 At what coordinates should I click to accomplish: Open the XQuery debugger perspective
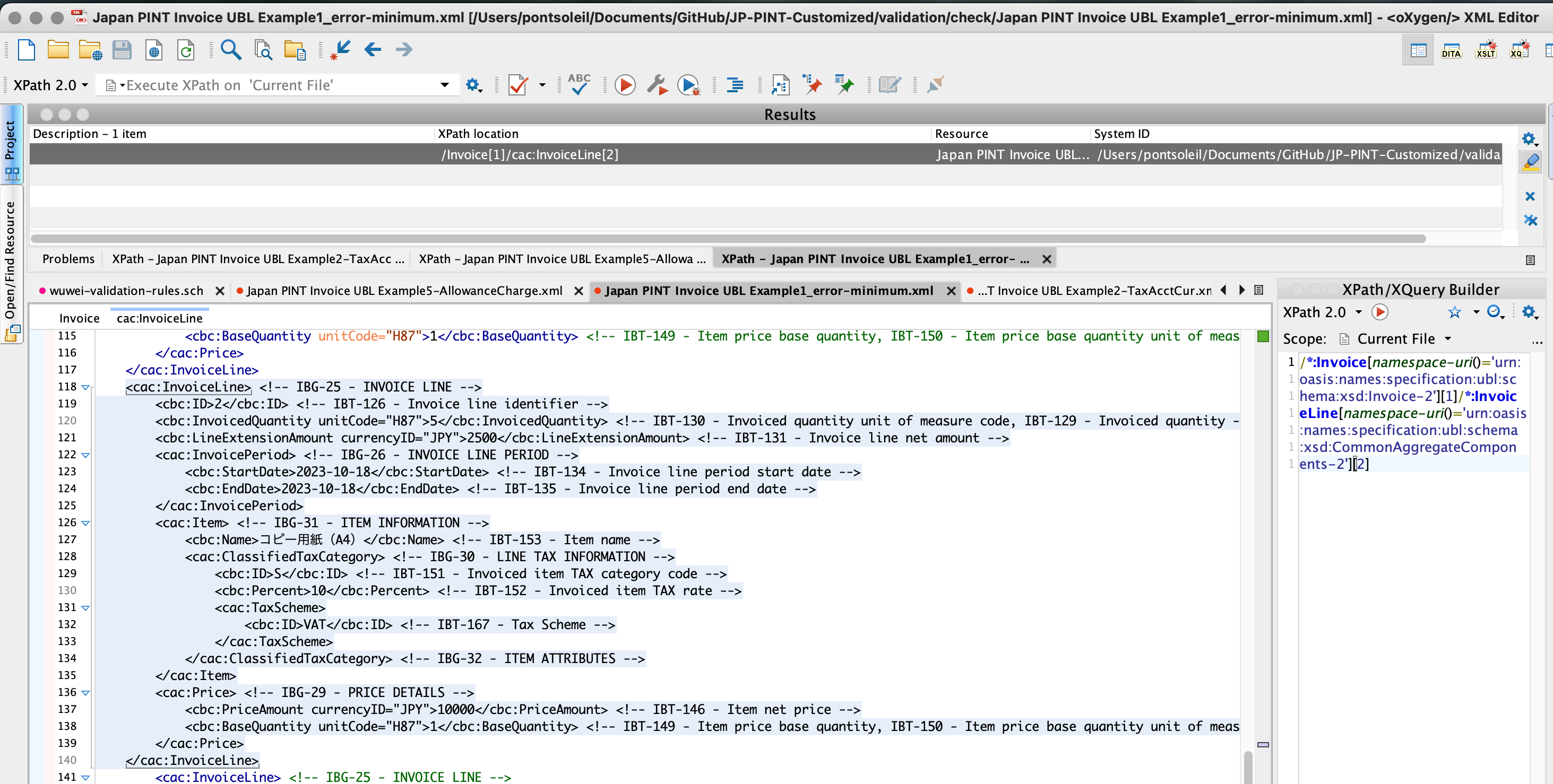tap(1519, 50)
